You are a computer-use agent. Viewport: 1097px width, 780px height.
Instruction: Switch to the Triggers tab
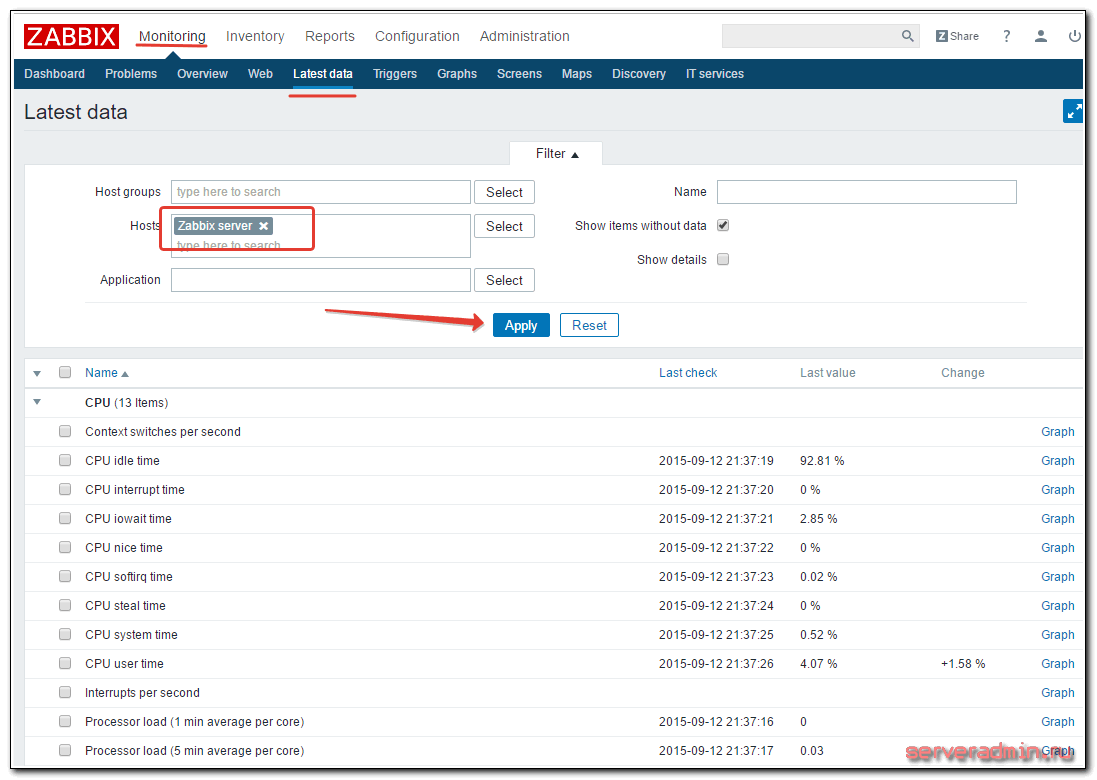[x=395, y=74]
